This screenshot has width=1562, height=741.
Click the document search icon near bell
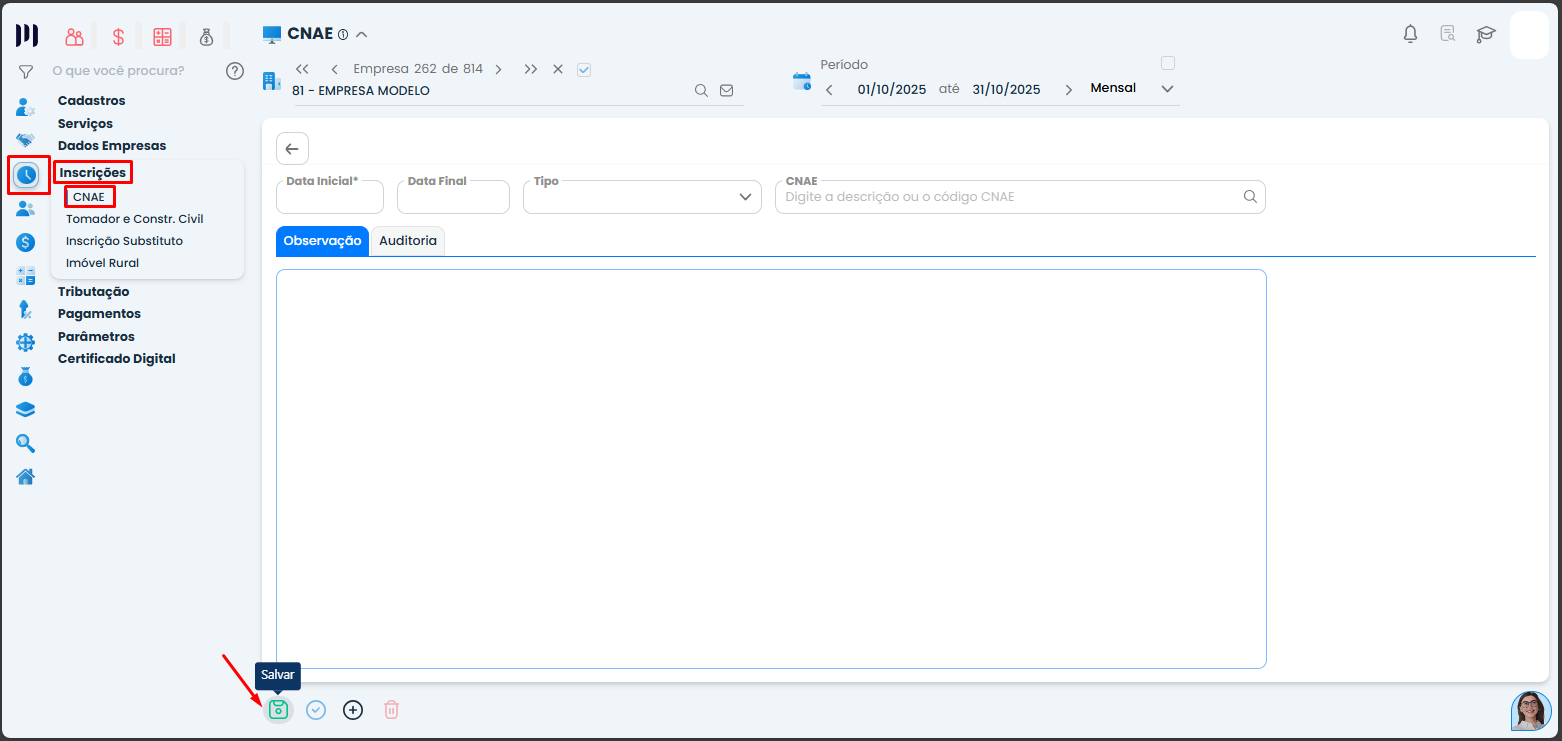[x=1448, y=34]
